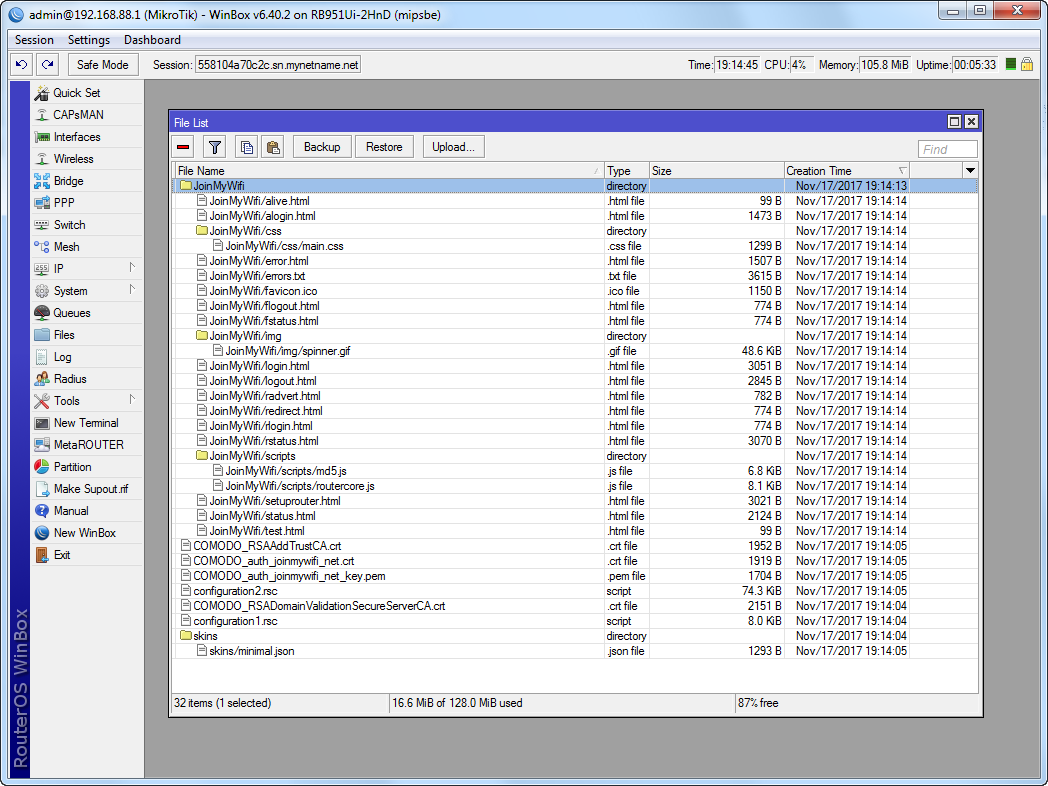1048x786 pixels.
Task: Click Exit in the sidebar
Action: pos(87,555)
